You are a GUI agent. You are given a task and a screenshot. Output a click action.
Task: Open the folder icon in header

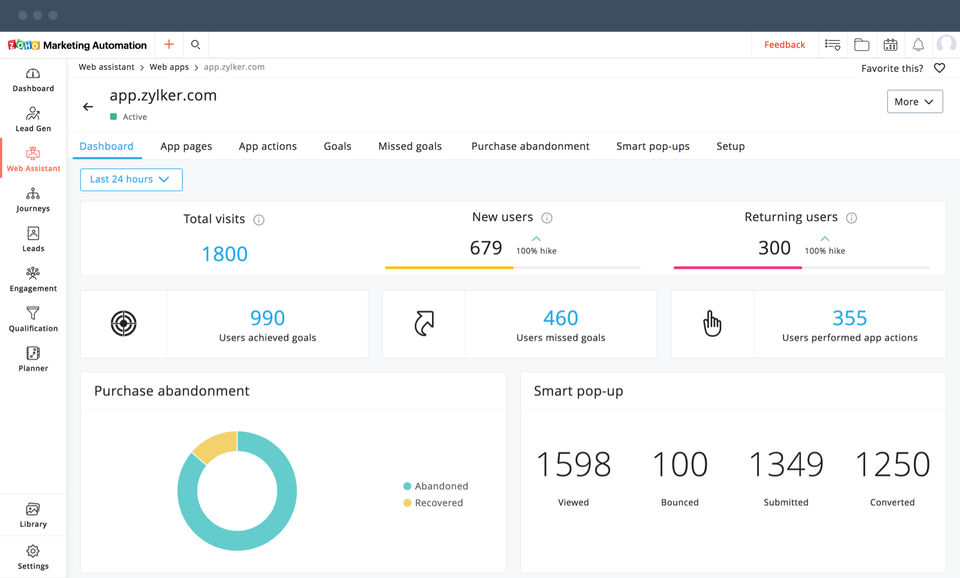pos(862,45)
